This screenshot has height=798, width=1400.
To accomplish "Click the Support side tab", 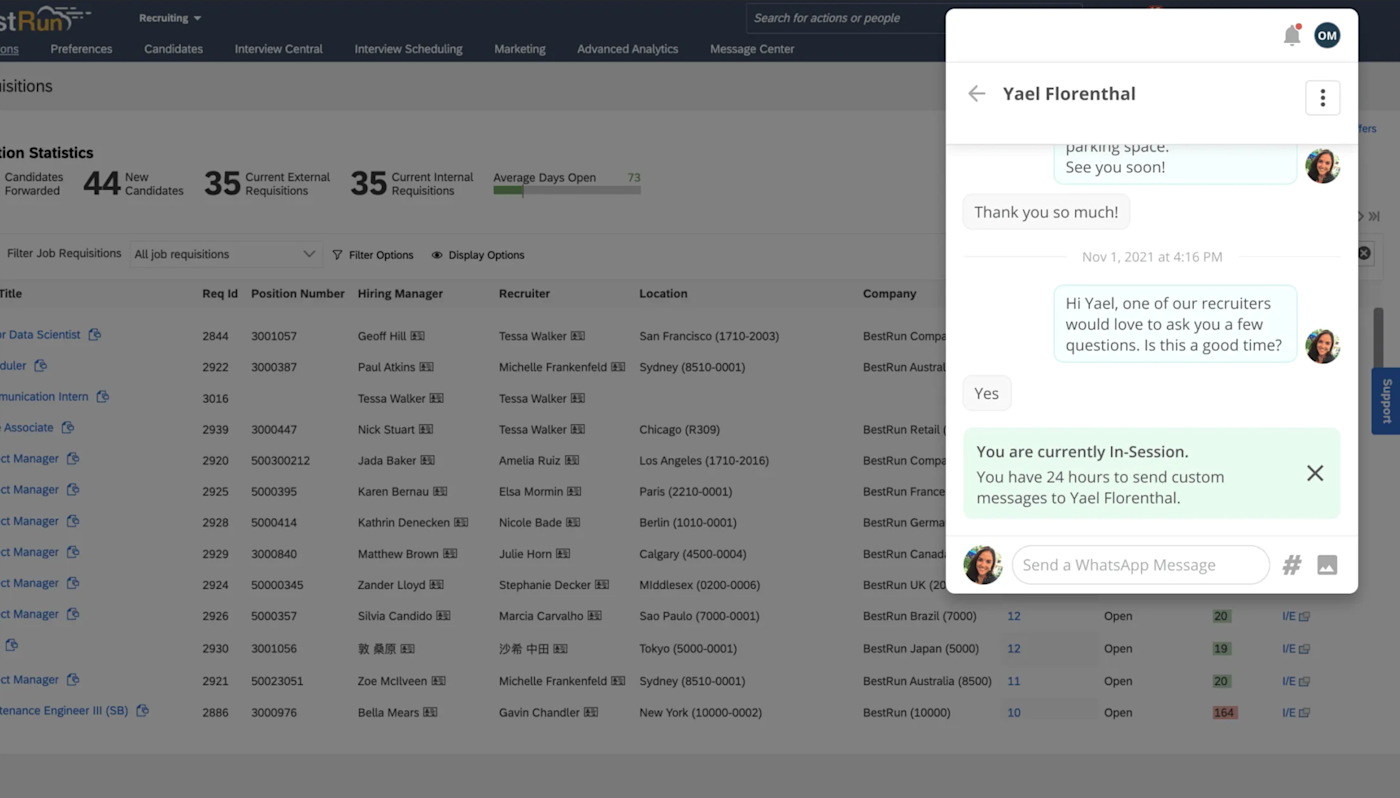I will (x=1386, y=401).
